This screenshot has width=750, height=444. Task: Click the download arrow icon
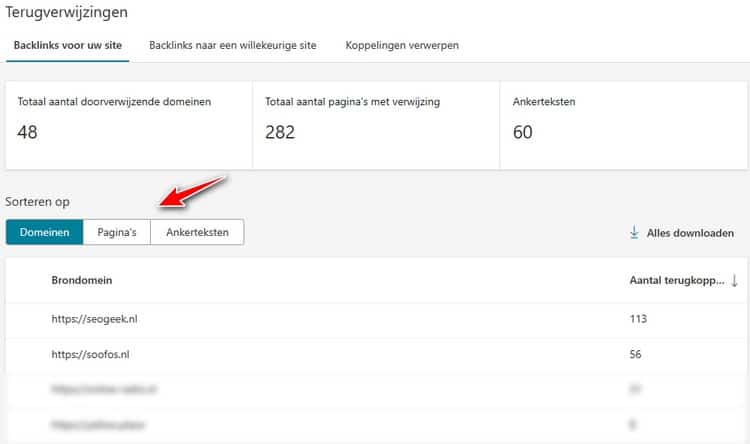634,233
